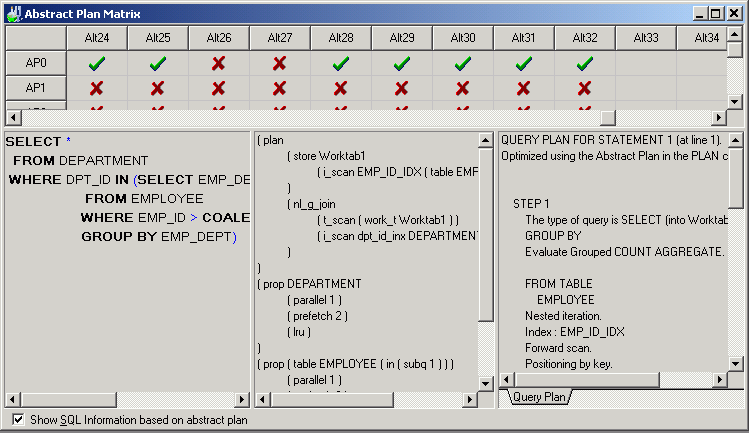Click the red X at AP0 Alt26
The height and width of the screenshot is (433, 749).
219,63
